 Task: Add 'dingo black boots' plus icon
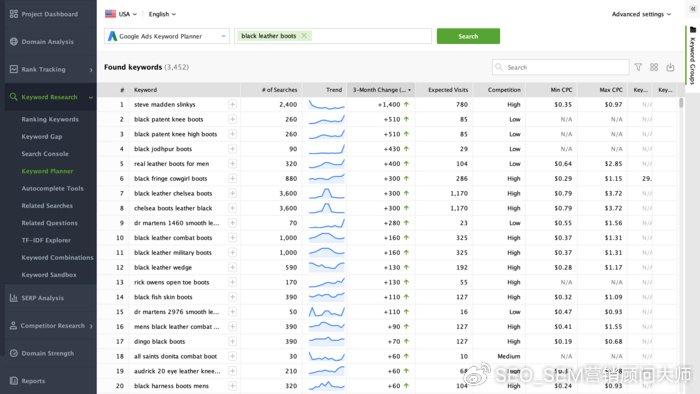[232, 341]
